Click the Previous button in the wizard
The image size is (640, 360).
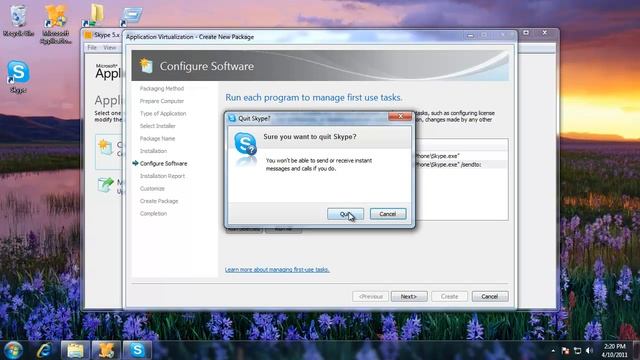(371, 296)
